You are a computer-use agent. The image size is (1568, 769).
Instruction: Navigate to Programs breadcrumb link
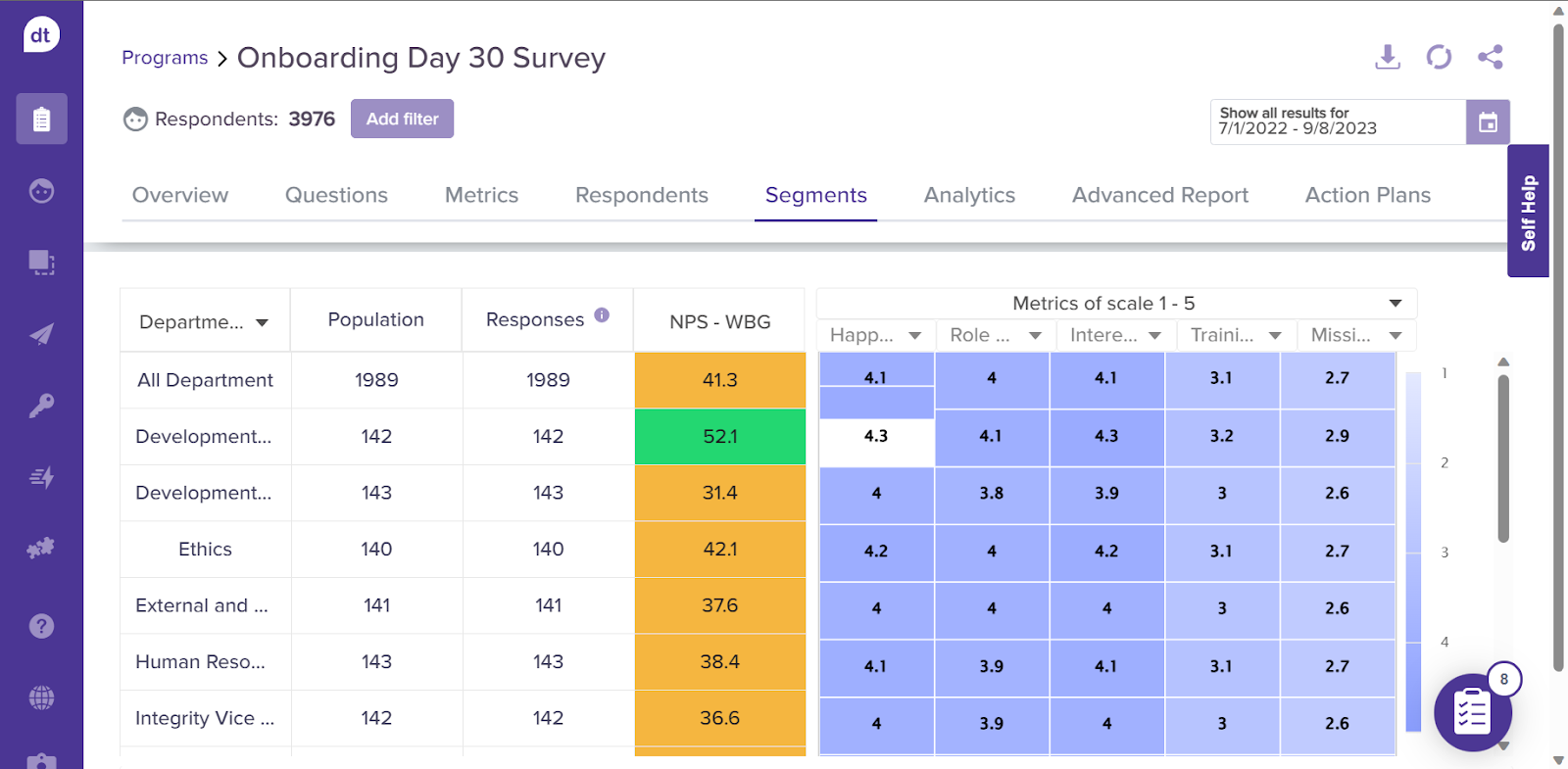point(165,58)
